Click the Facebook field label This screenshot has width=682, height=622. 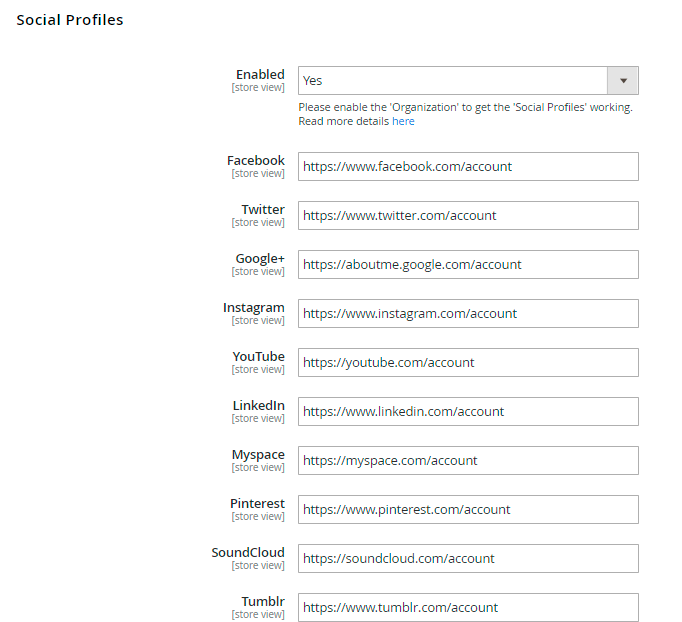click(256, 160)
